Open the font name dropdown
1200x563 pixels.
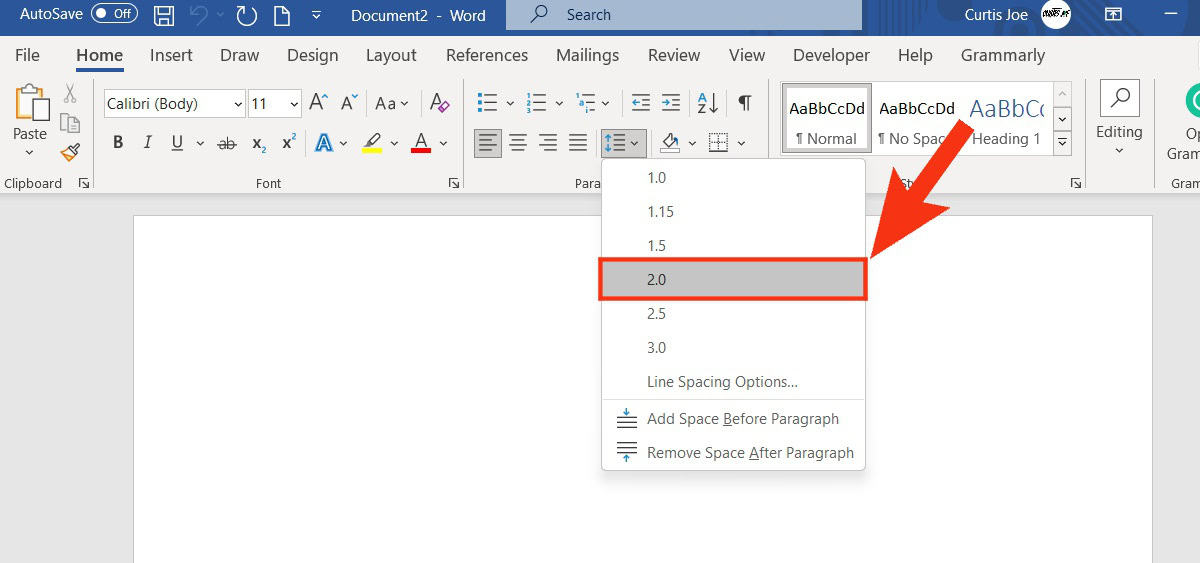(238, 104)
